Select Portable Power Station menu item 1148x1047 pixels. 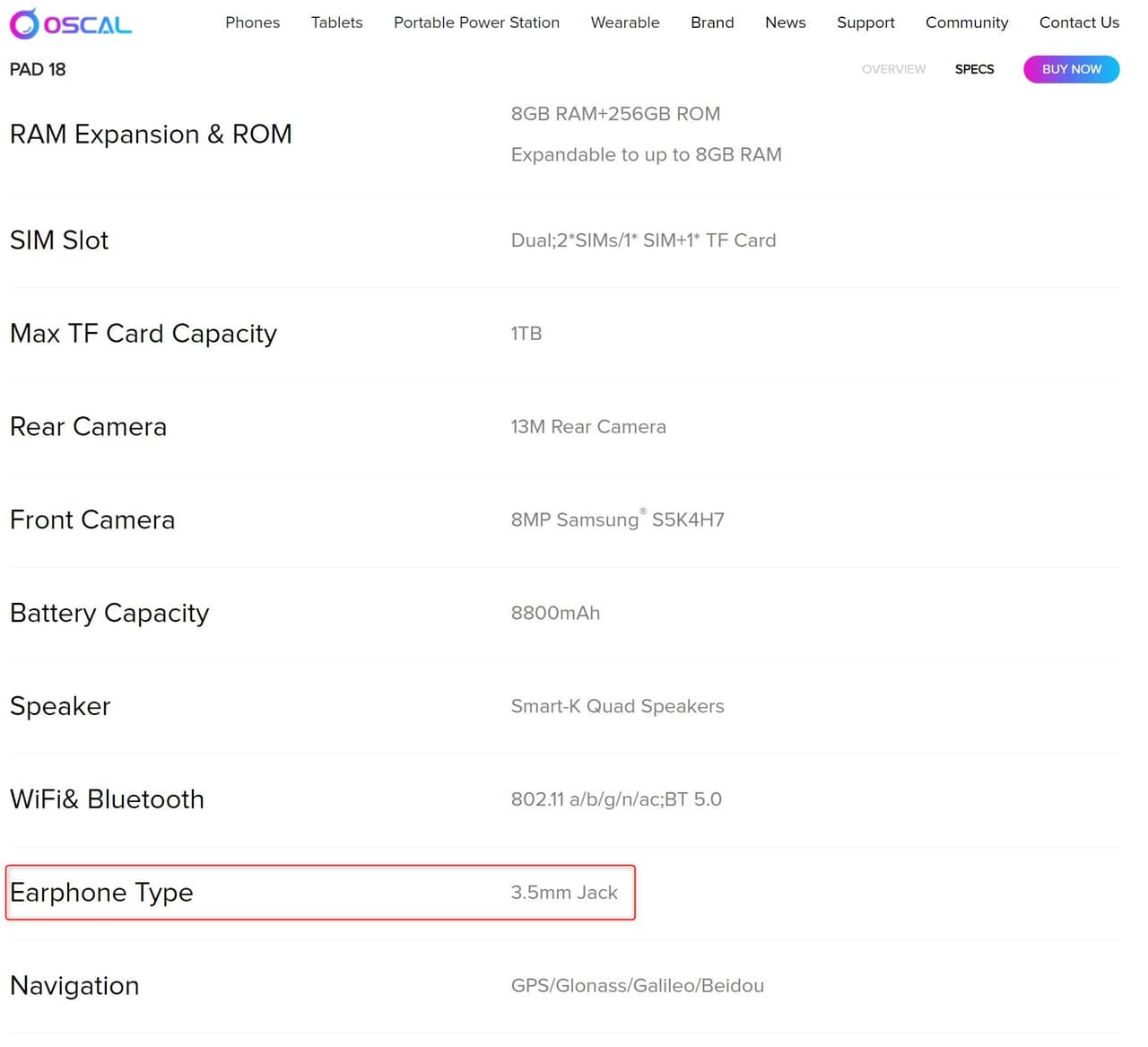click(x=476, y=22)
